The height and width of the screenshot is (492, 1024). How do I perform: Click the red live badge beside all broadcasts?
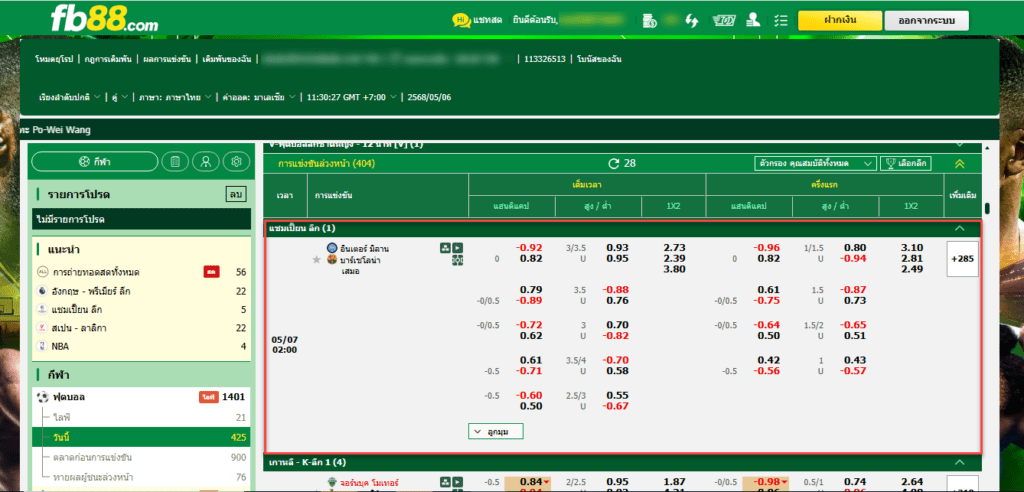tap(211, 272)
